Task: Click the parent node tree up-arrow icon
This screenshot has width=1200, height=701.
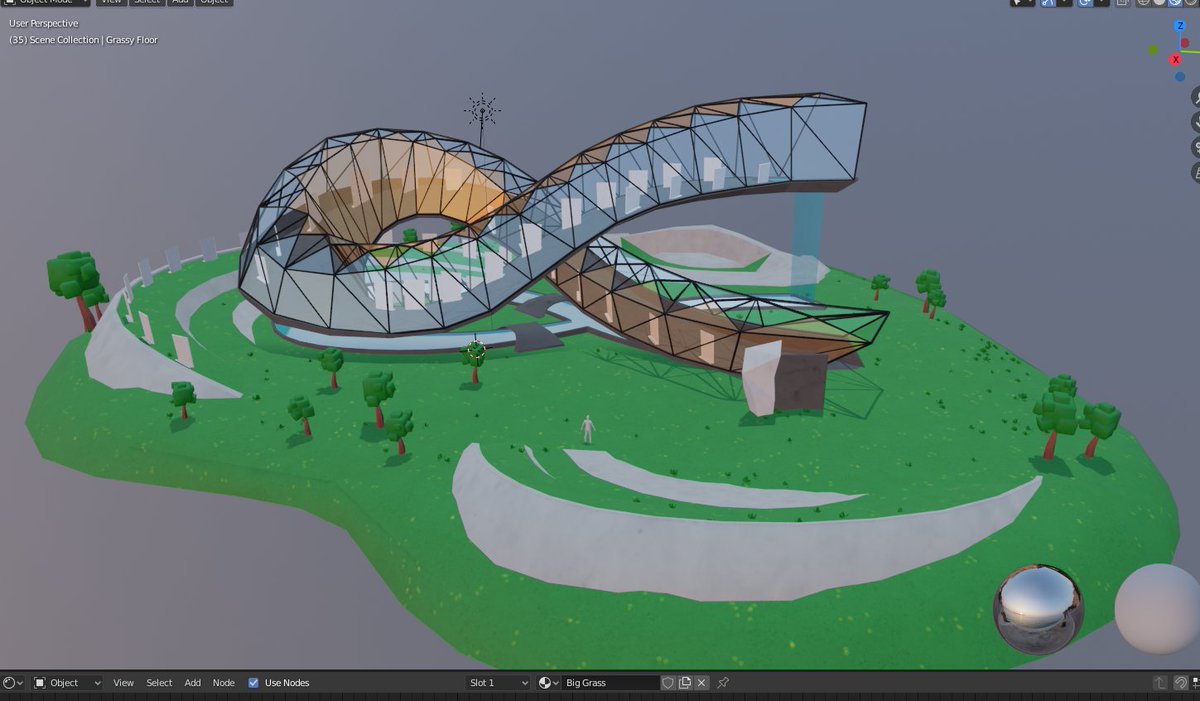Action: (1160, 683)
